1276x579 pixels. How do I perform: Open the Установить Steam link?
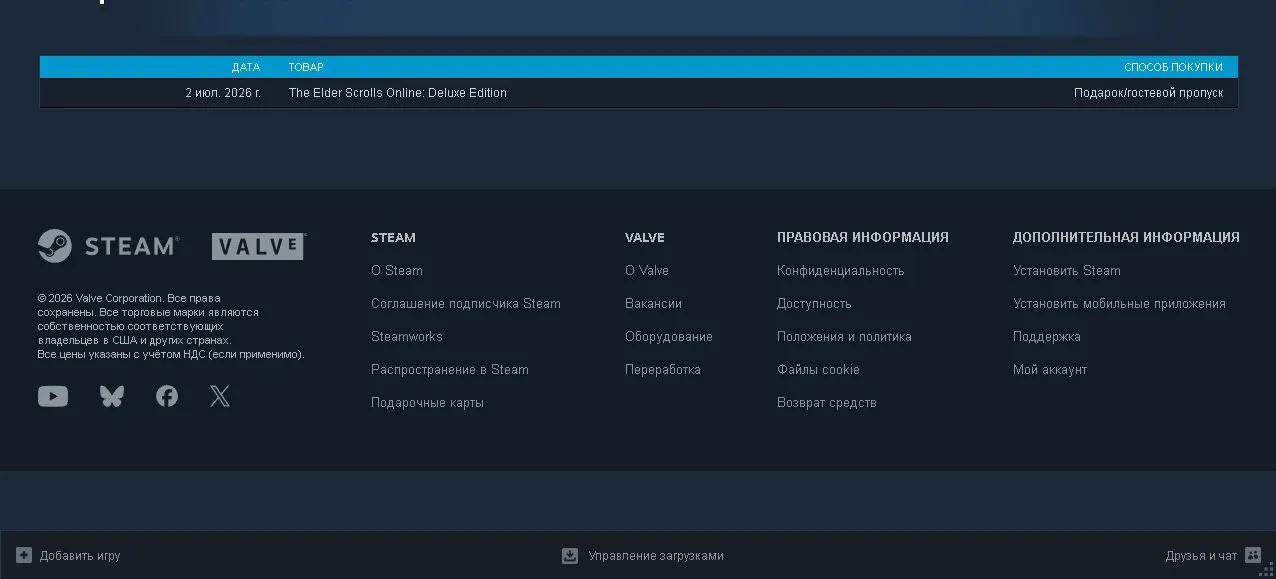1067,270
